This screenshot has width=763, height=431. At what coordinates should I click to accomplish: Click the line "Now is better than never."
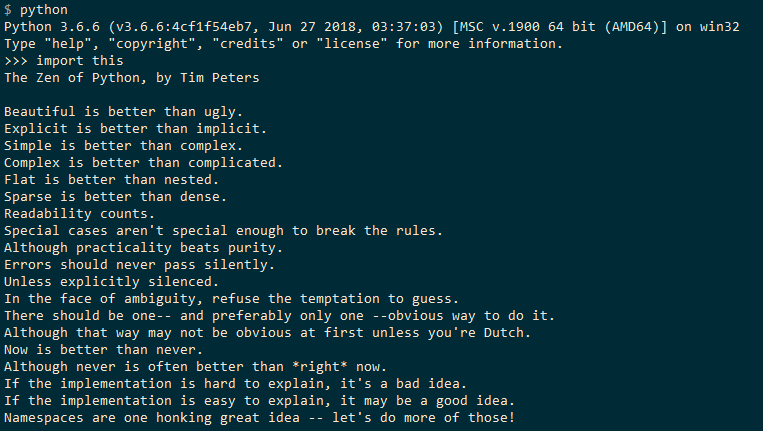coord(104,349)
